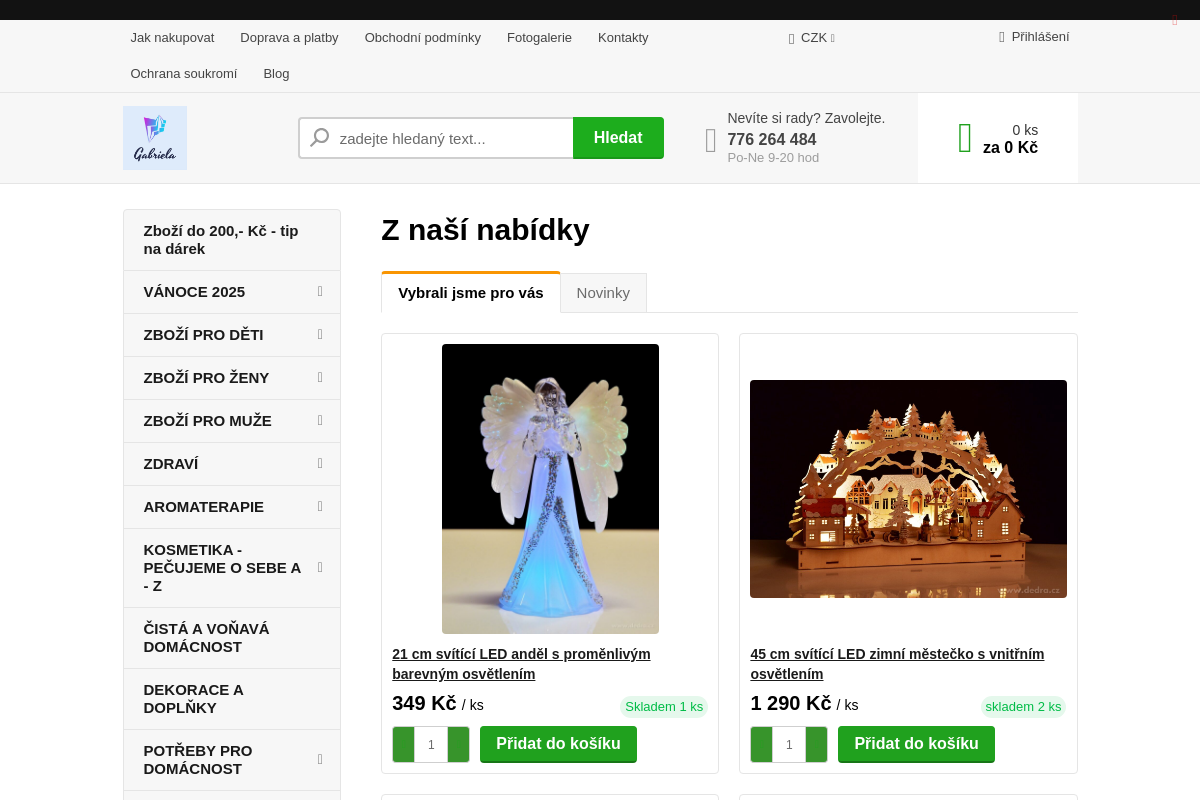Click the shopping cart icon
The height and width of the screenshot is (800, 1200).
pos(965,138)
